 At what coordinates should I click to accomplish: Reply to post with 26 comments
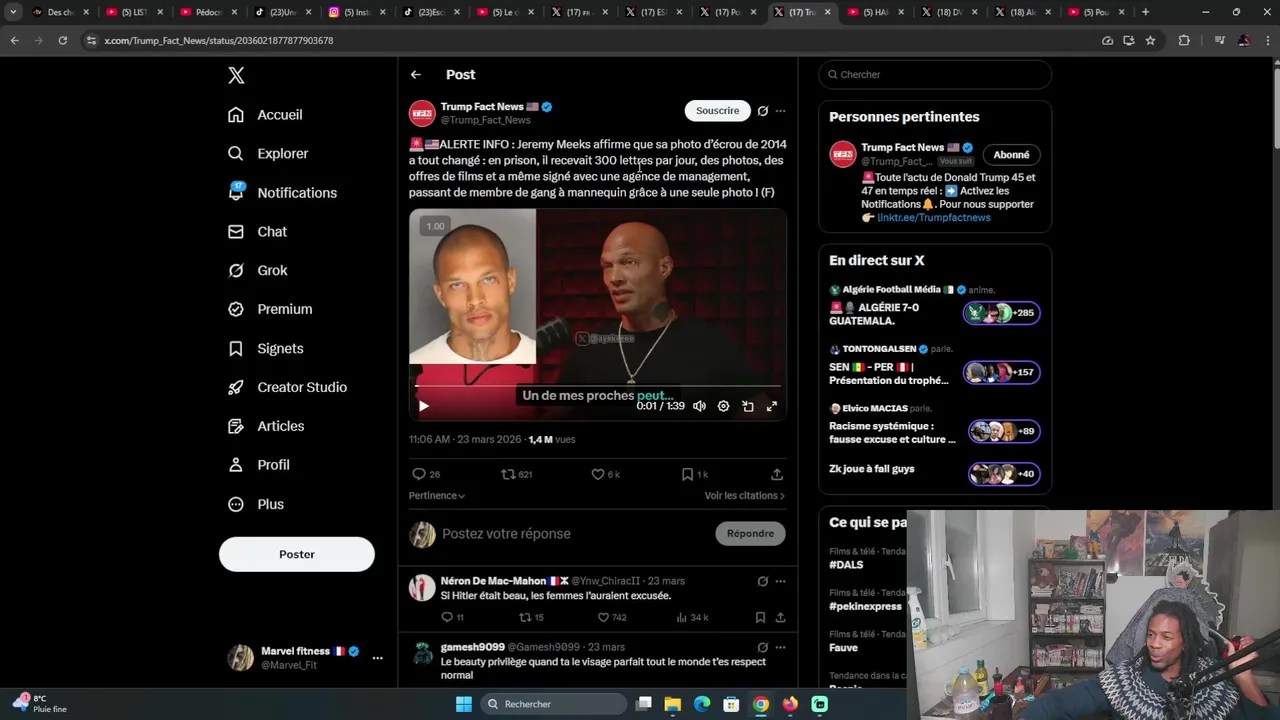426,474
